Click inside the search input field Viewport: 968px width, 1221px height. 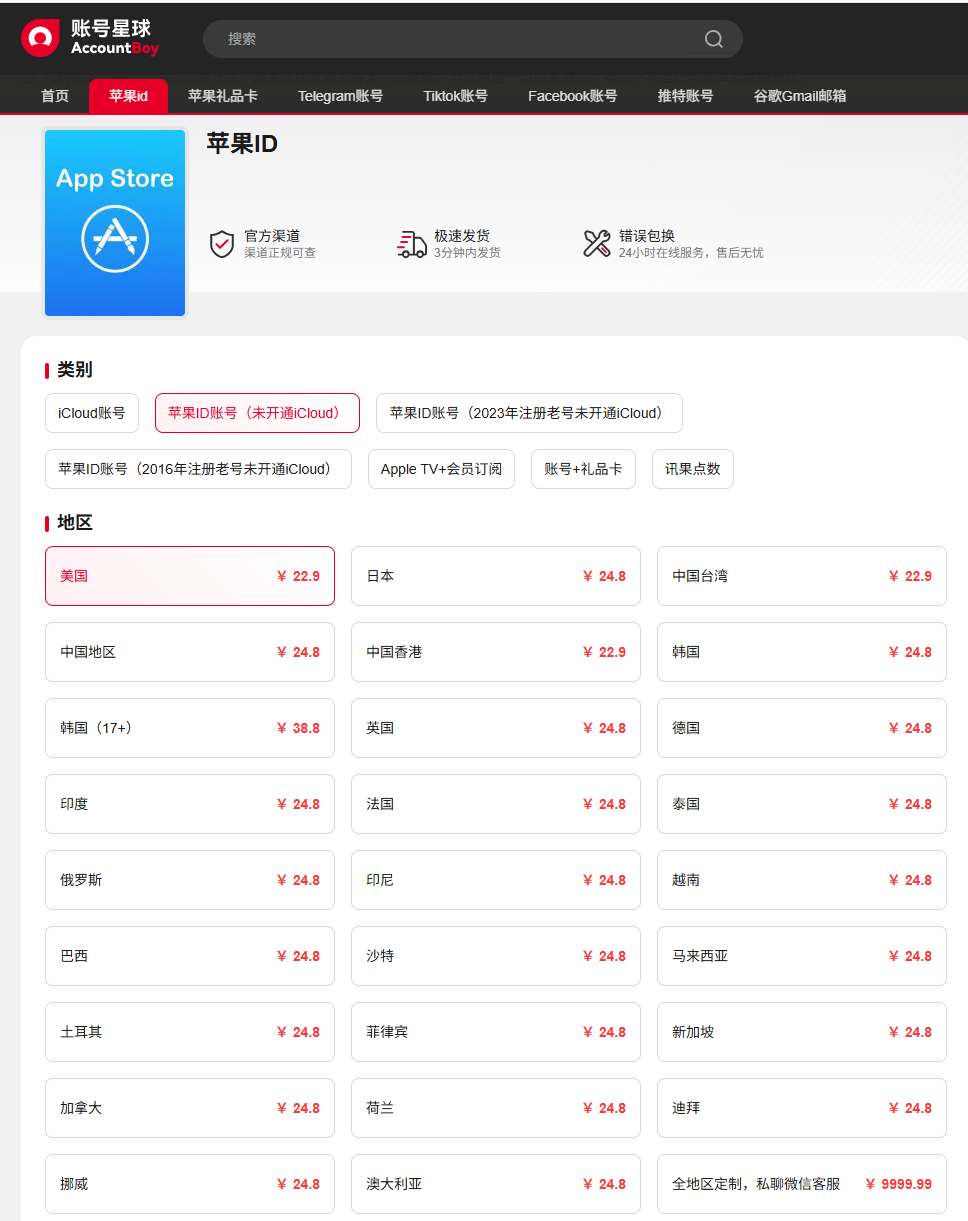(450, 39)
